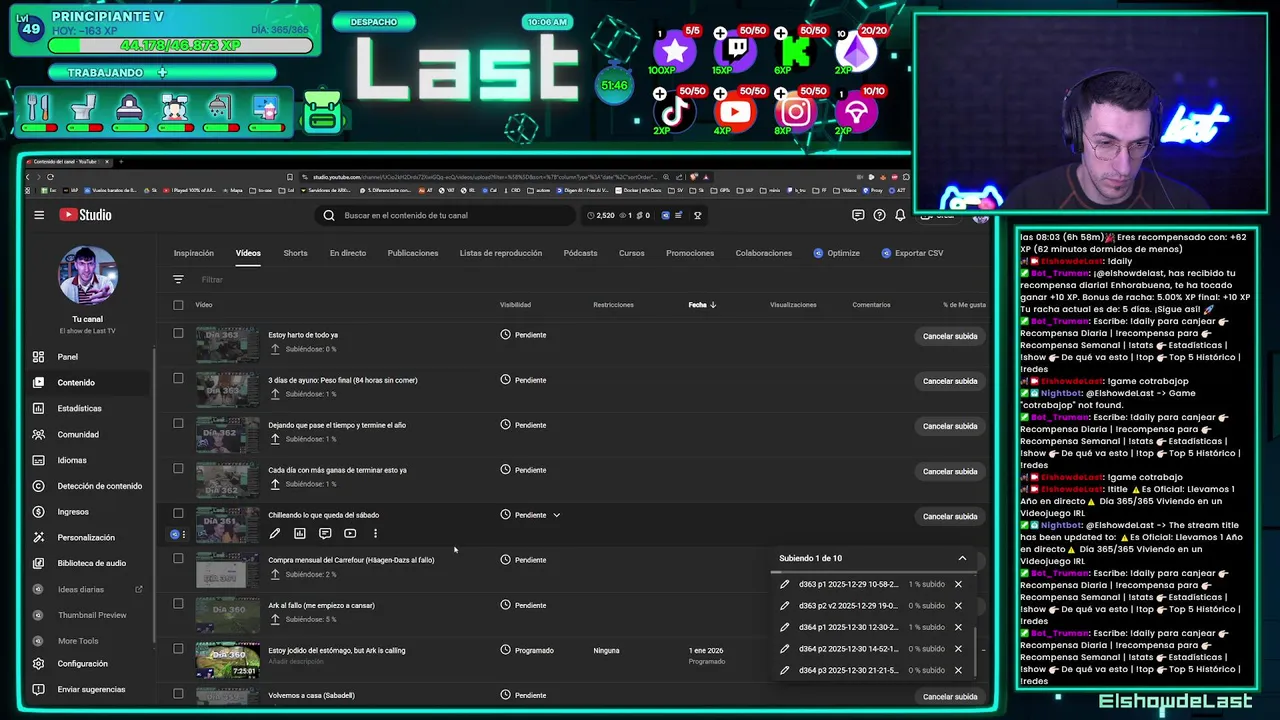This screenshot has height=720, width=1280.
Task: Click the green XP progress bar
Action: click(x=180, y=45)
